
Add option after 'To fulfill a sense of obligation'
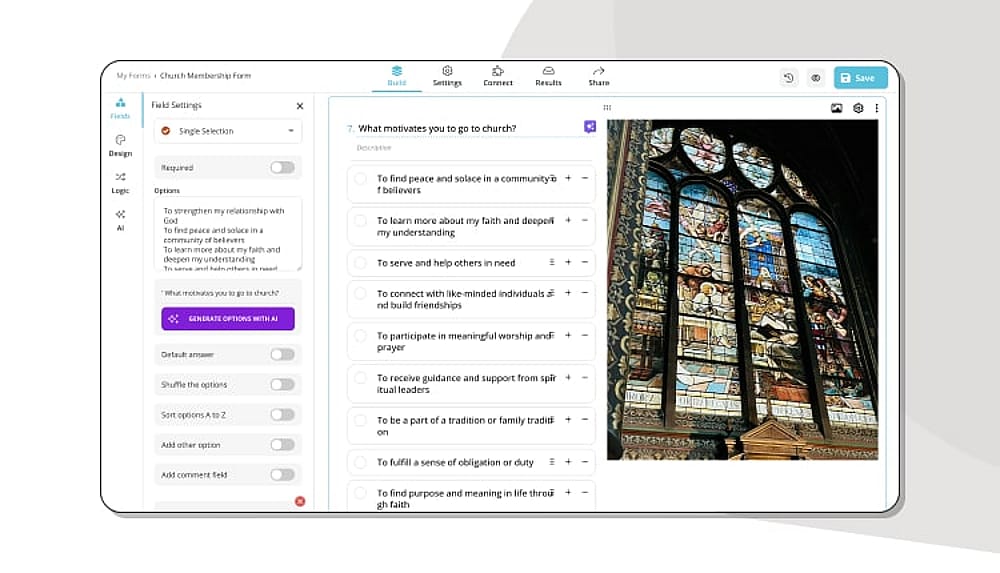568,462
